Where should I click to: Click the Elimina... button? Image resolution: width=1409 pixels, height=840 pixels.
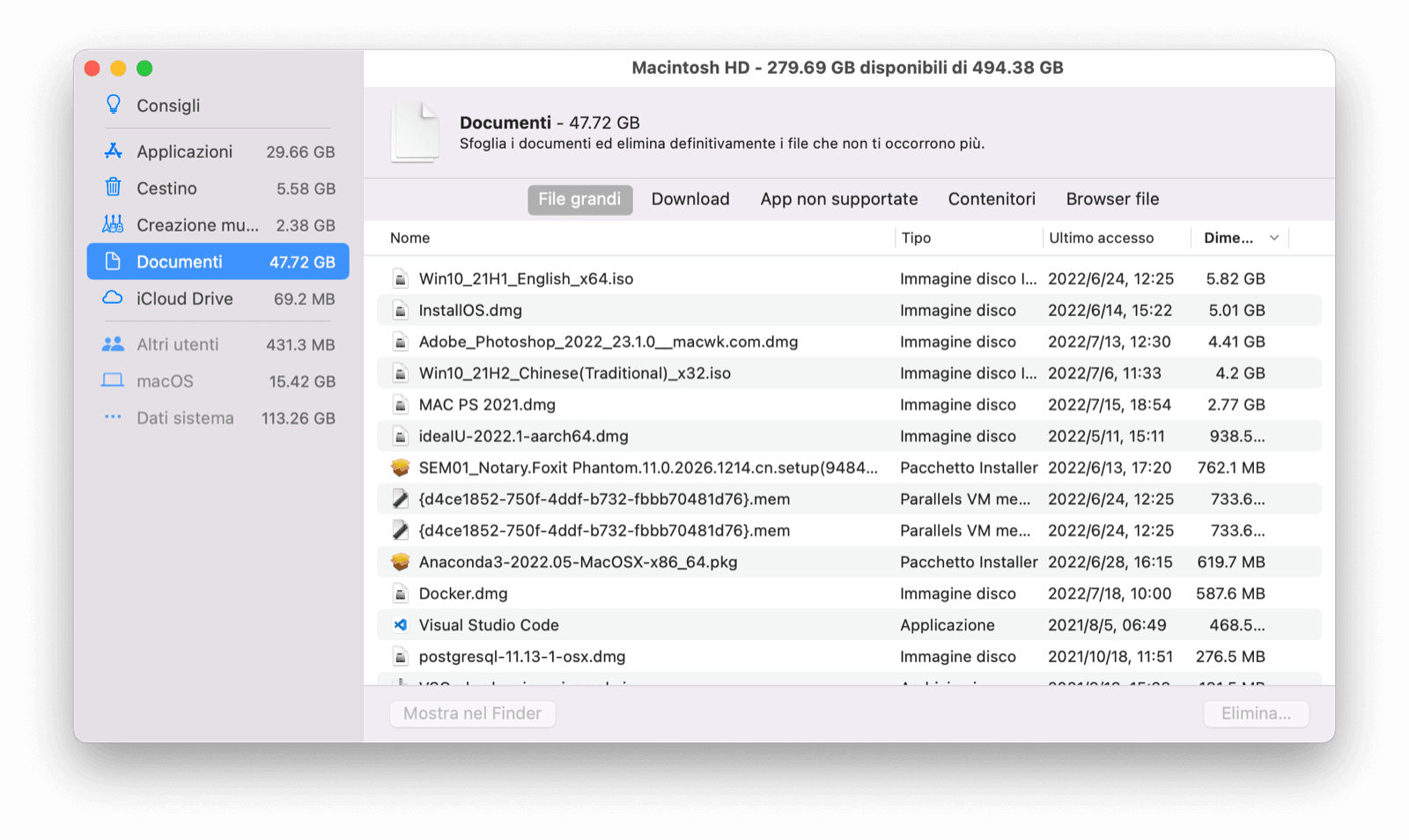point(1256,713)
